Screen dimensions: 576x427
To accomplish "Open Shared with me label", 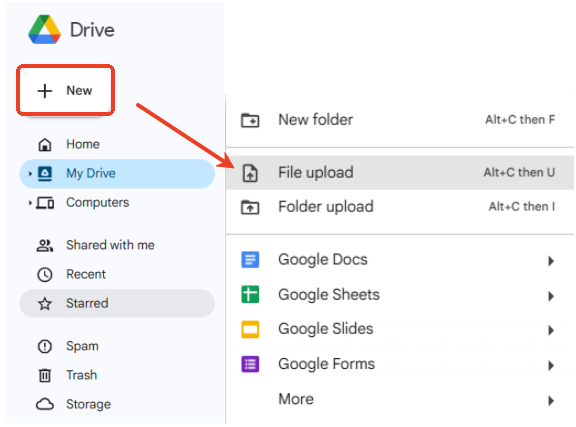I will coord(110,245).
